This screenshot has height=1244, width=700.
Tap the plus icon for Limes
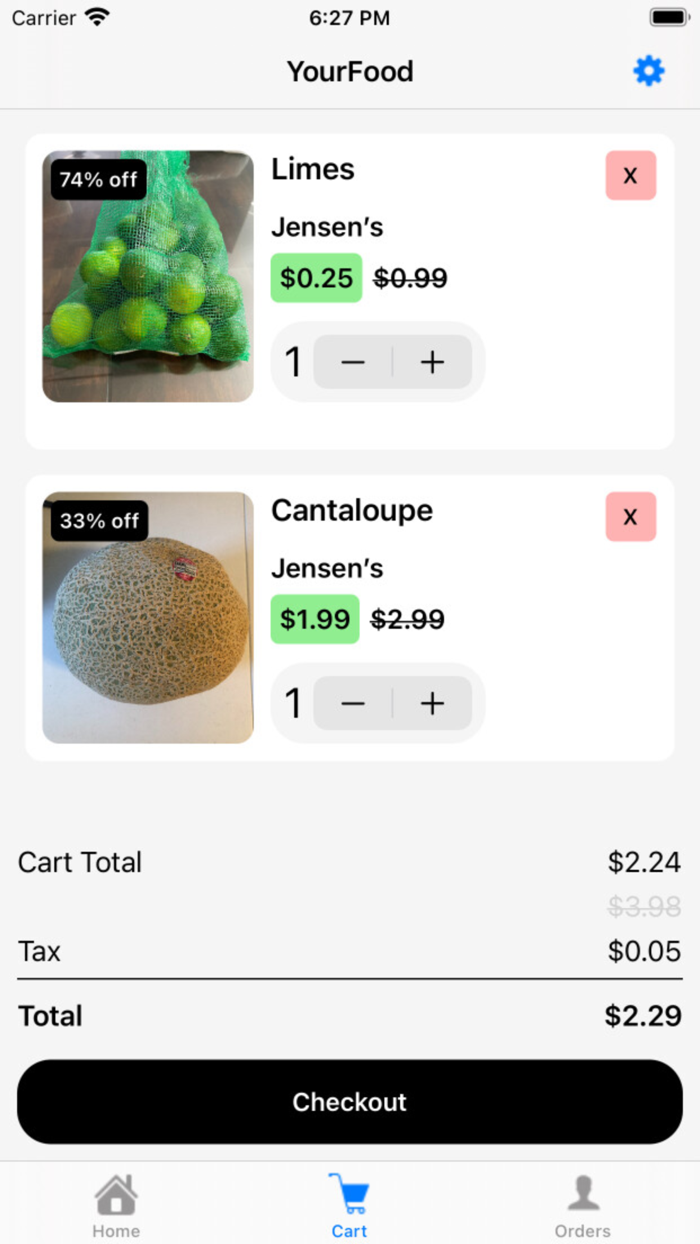432,361
